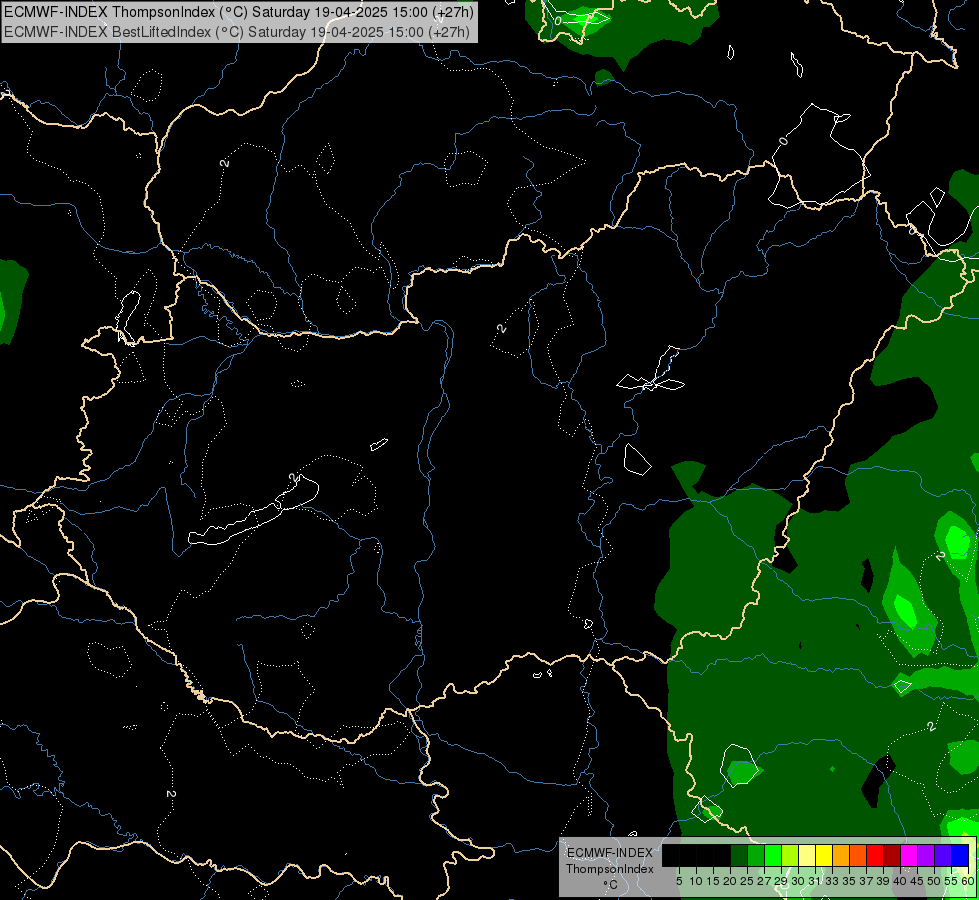This screenshot has width=979, height=900.
Task: Click the legend tick value 40
Action: coord(900,881)
